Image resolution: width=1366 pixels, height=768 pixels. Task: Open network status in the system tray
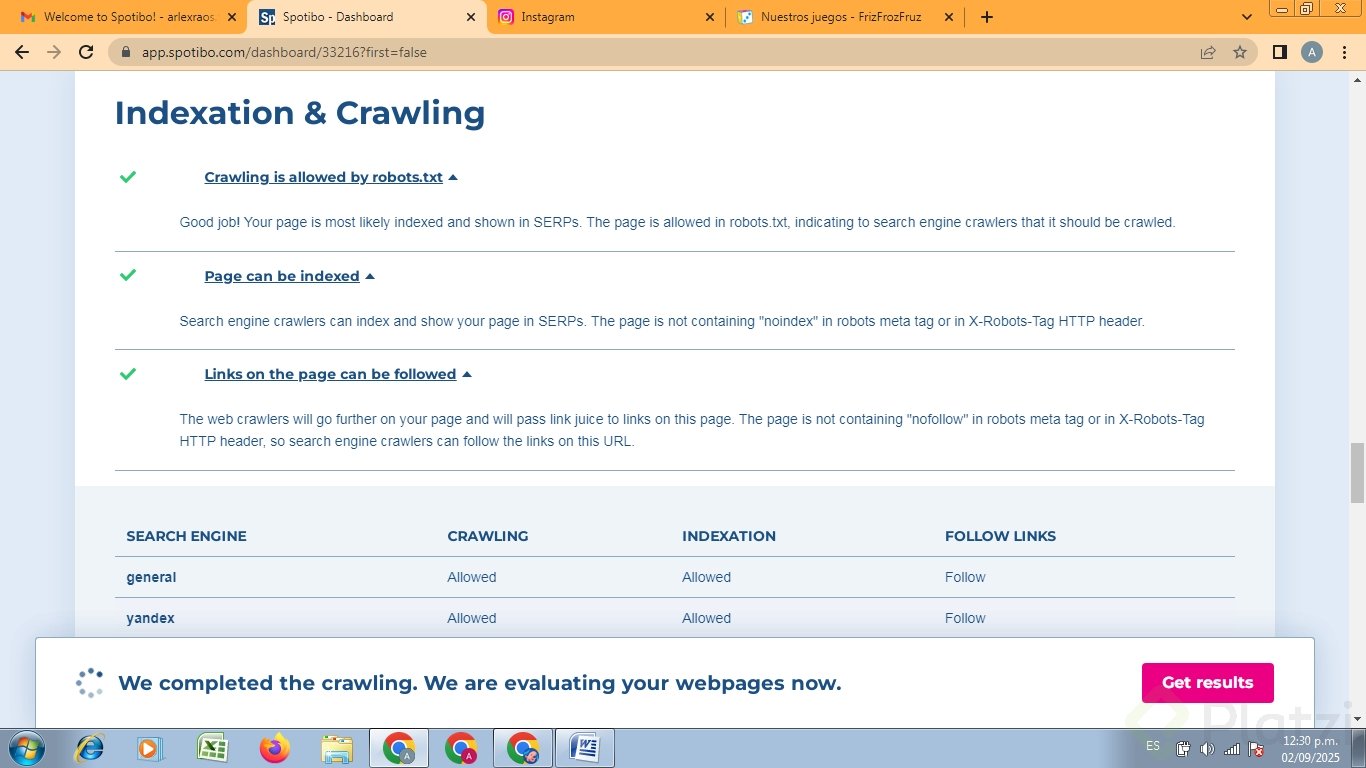(x=1232, y=749)
